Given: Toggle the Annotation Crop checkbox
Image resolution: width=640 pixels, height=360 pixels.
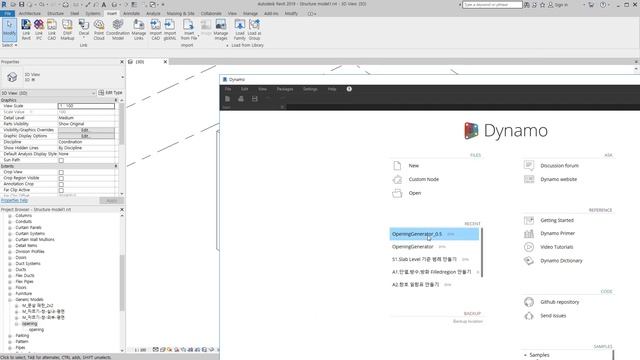Looking at the screenshot, I should coord(61,184).
